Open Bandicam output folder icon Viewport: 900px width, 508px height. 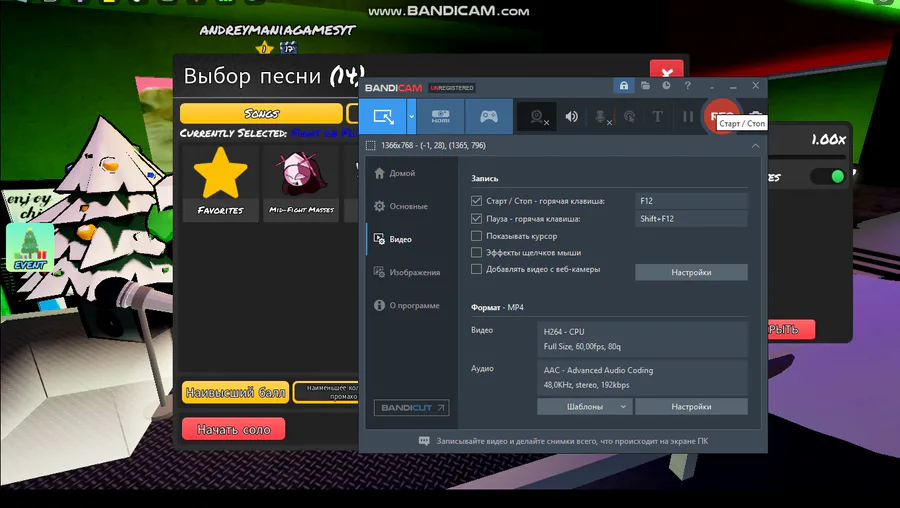[645, 86]
